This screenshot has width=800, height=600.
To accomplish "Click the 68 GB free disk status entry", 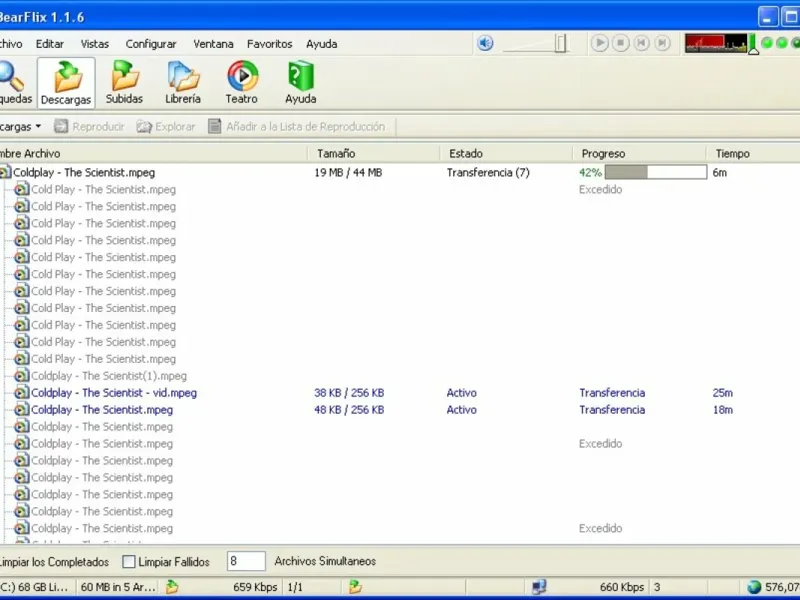I will 35,587.
